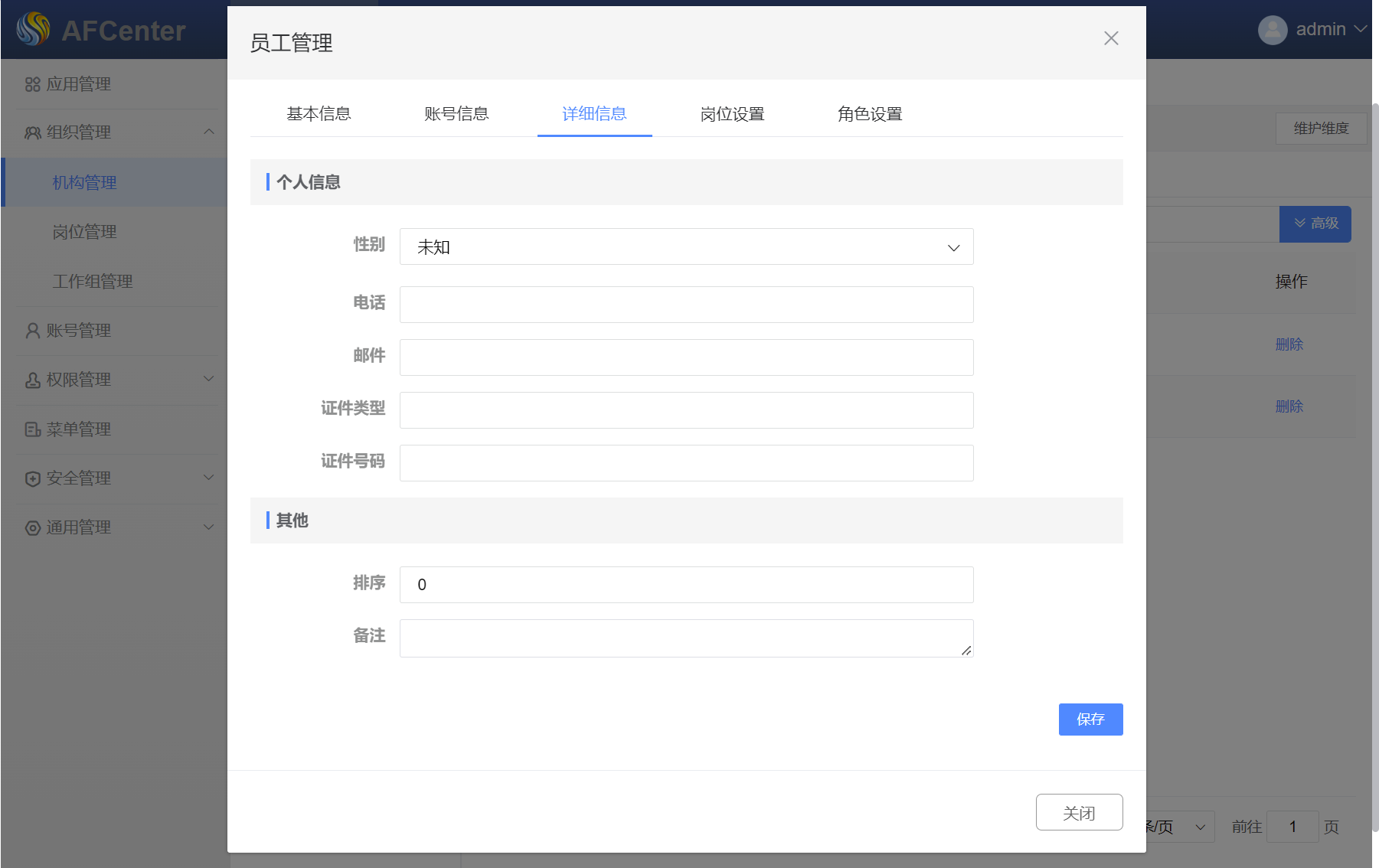Screen dimensions: 1379x868
Task: Click the 安全管理 shield icon
Action: (x=32, y=478)
